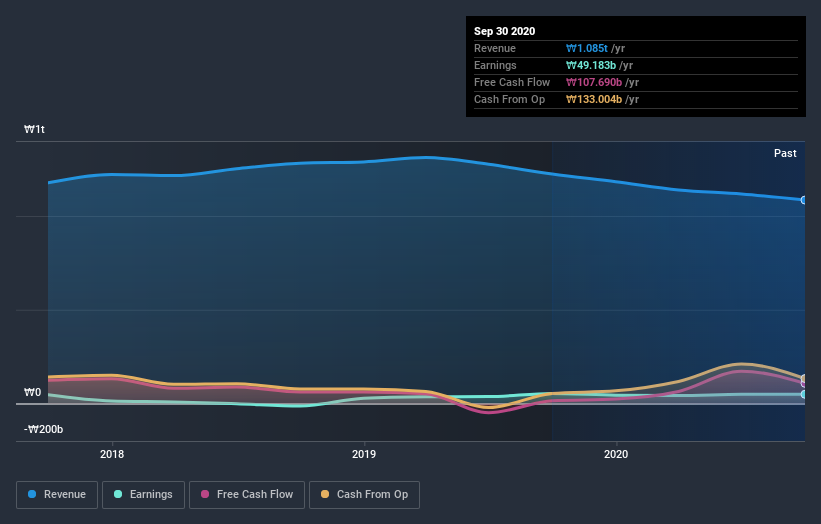Toggle the Earnings legend button

(143, 495)
